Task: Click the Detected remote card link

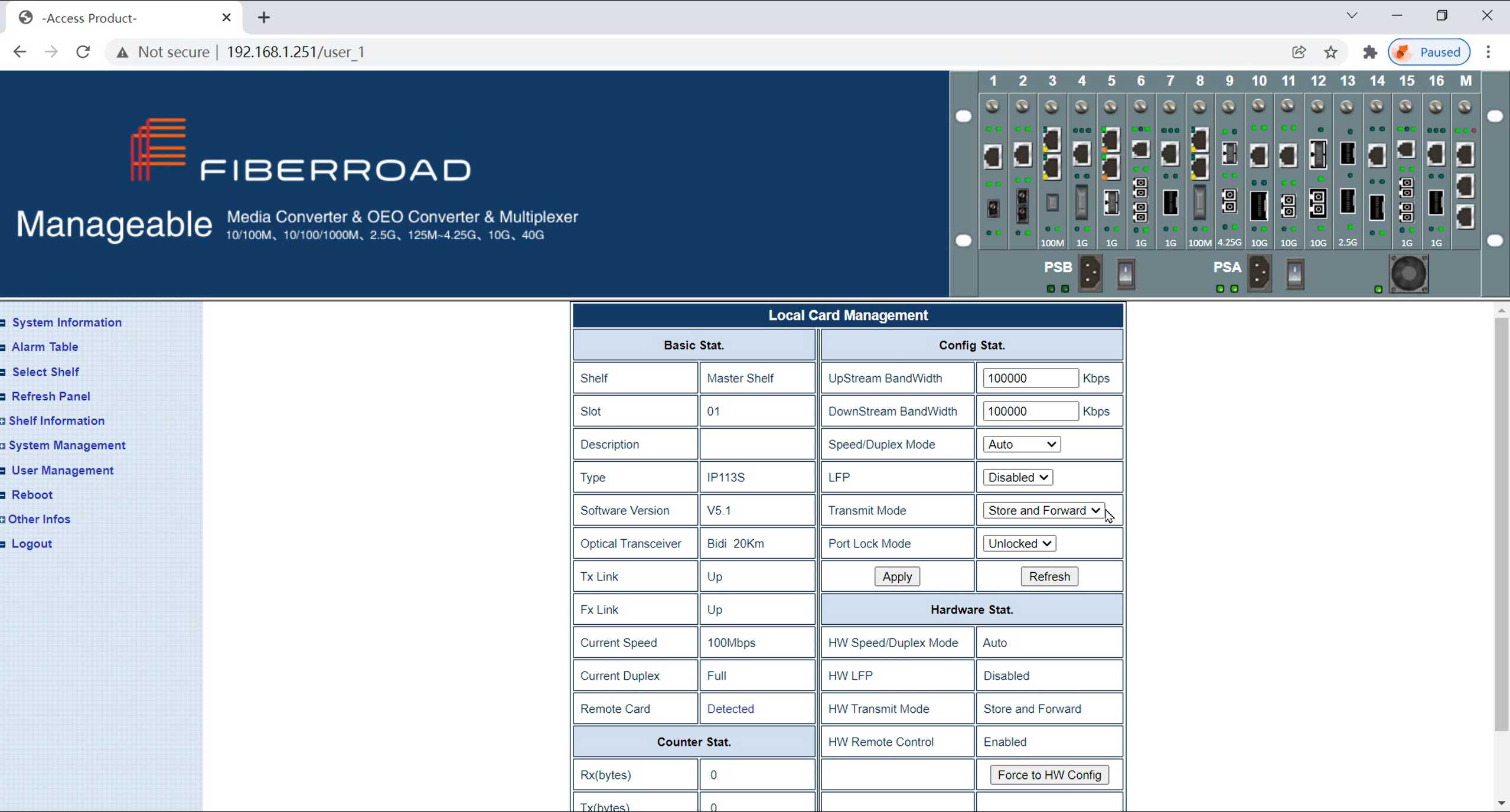Action: (730, 709)
